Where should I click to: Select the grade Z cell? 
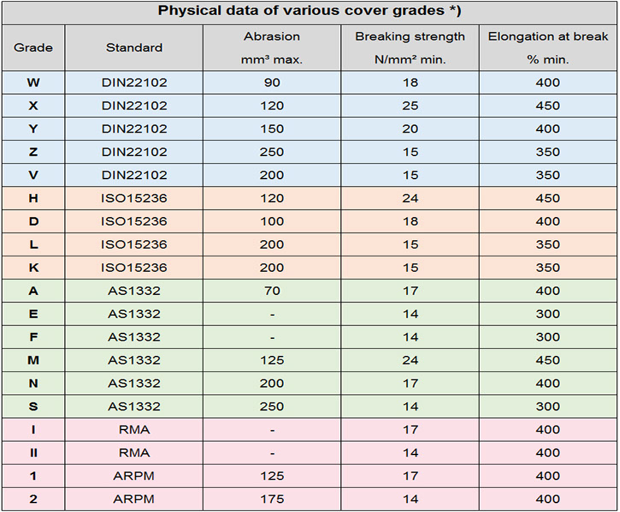pyautogui.click(x=33, y=152)
